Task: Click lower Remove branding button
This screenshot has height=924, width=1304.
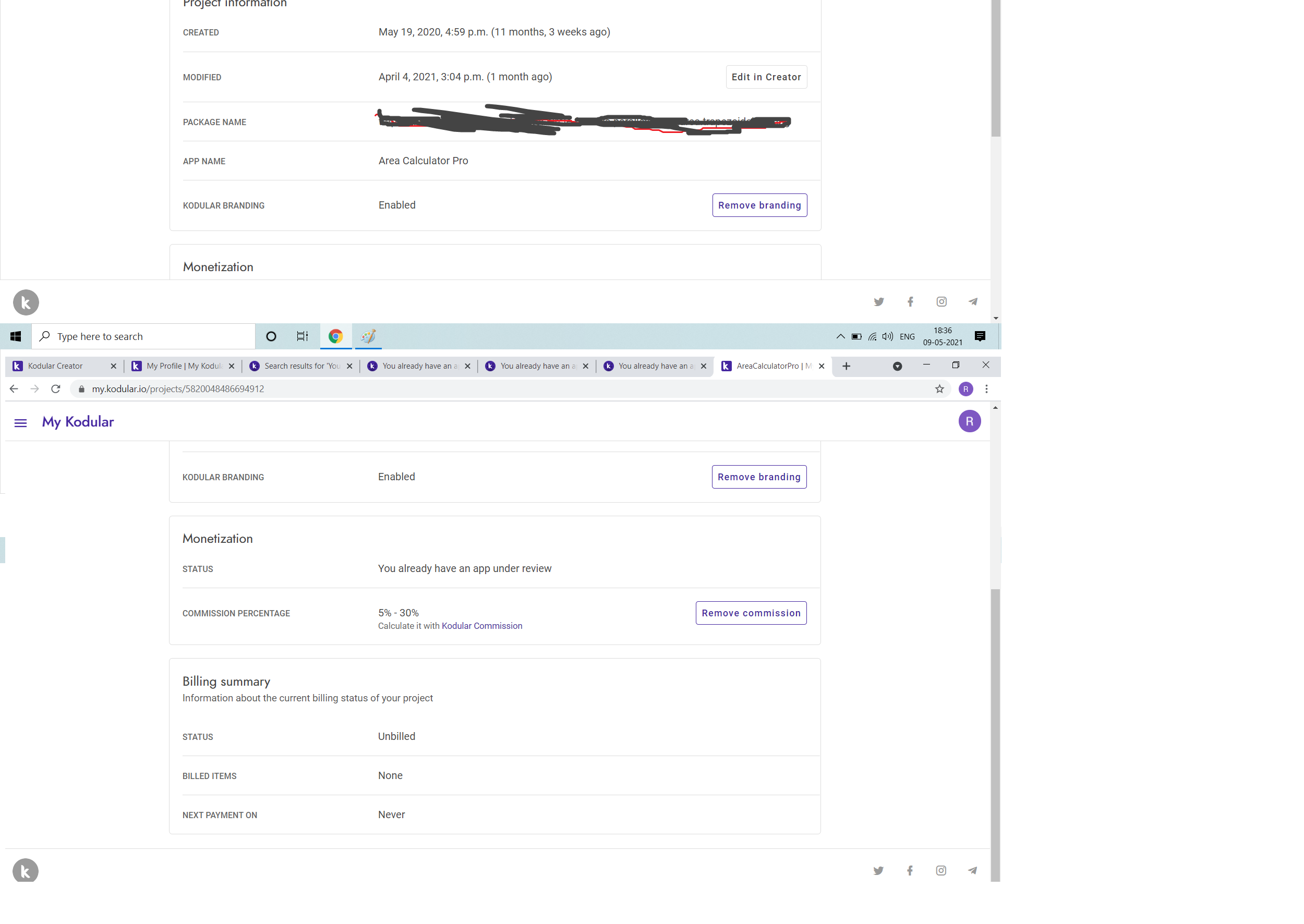Action: pyautogui.click(x=759, y=477)
